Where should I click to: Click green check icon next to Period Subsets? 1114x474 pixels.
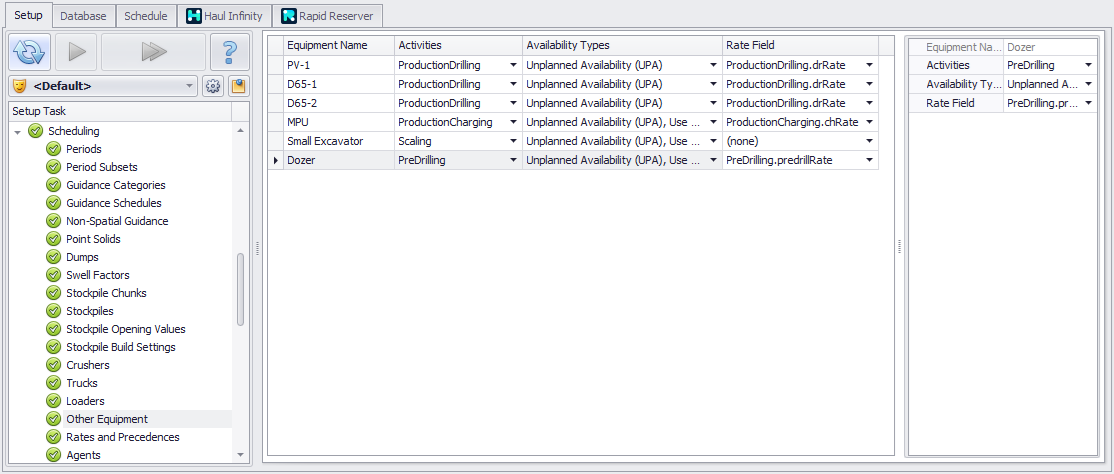click(53, 167)
